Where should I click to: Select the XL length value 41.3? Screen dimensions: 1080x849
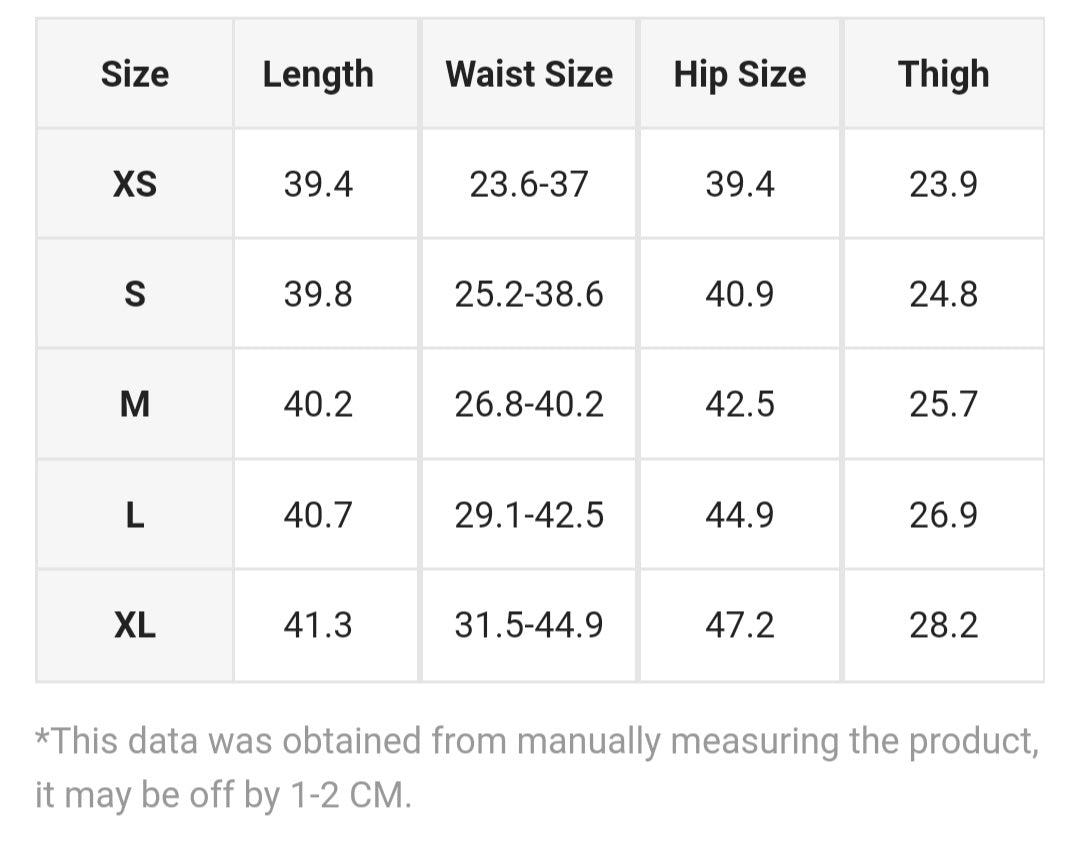click(318, 626)
